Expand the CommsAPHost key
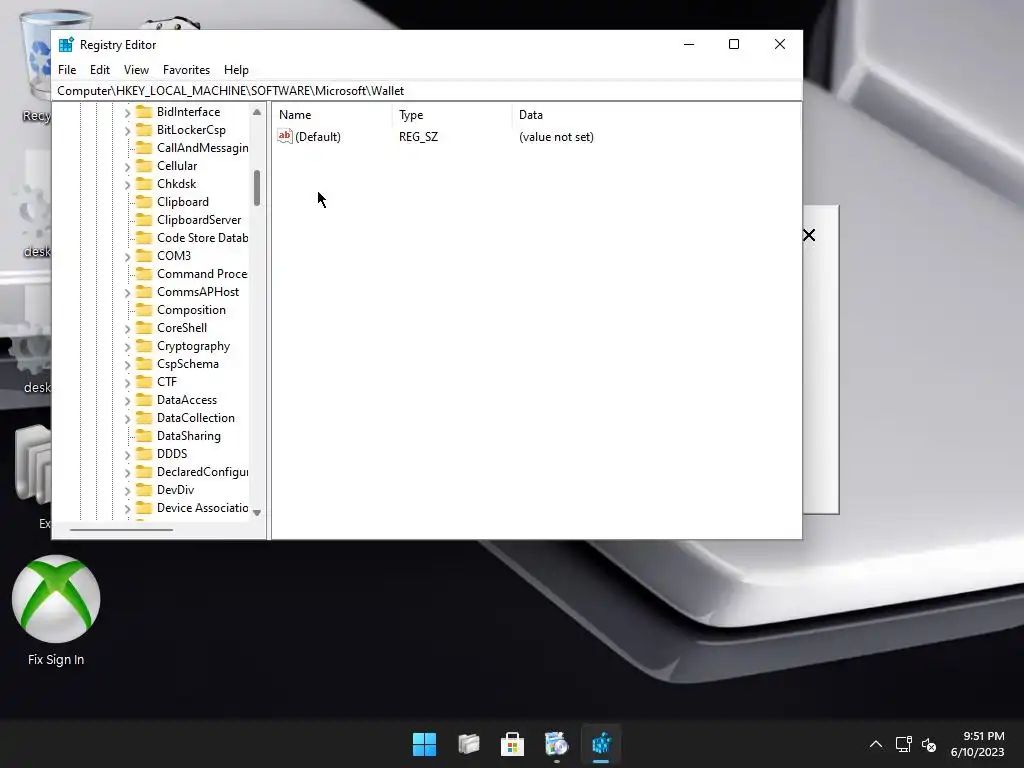 127,293
